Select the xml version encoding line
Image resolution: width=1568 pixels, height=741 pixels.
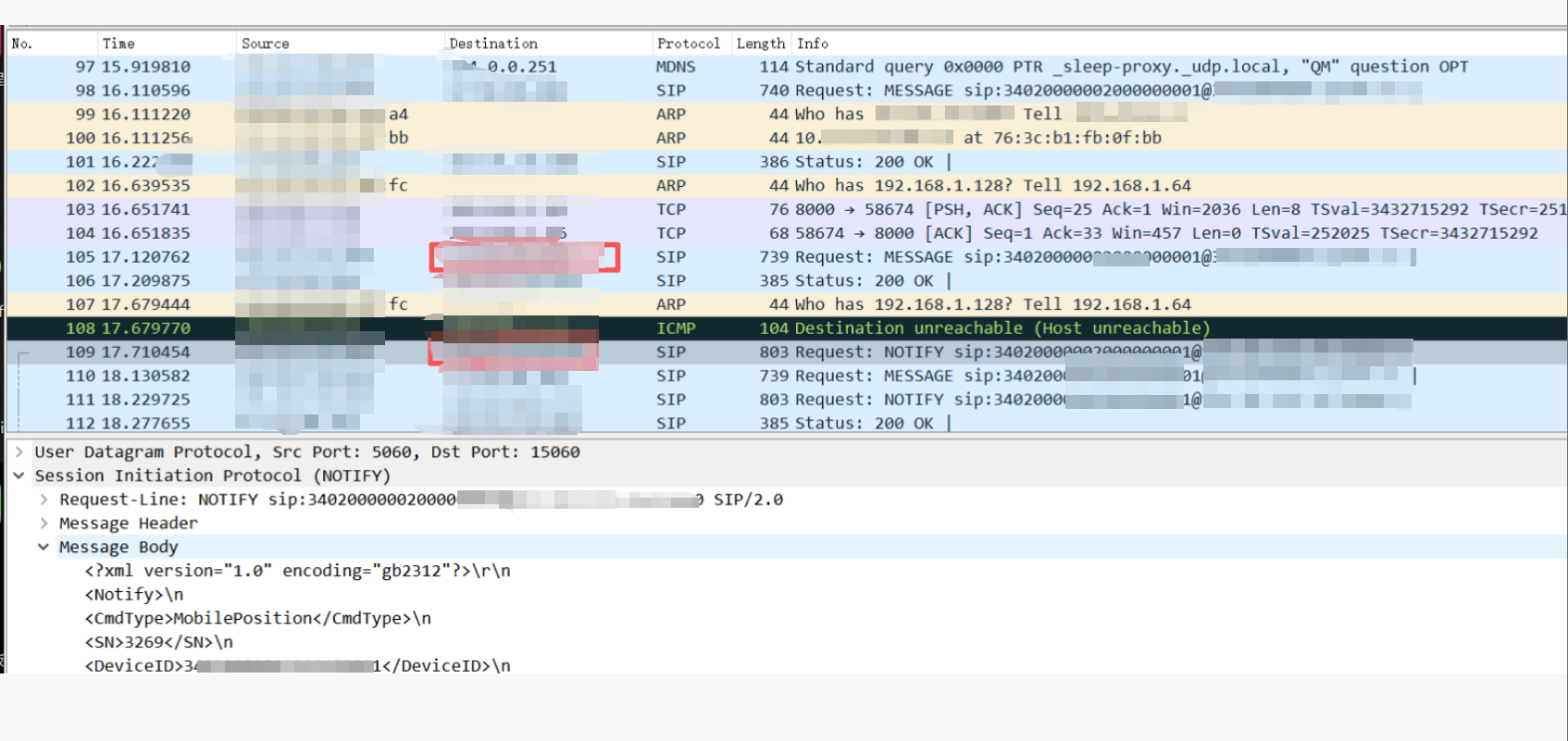(x=297, y=572)
